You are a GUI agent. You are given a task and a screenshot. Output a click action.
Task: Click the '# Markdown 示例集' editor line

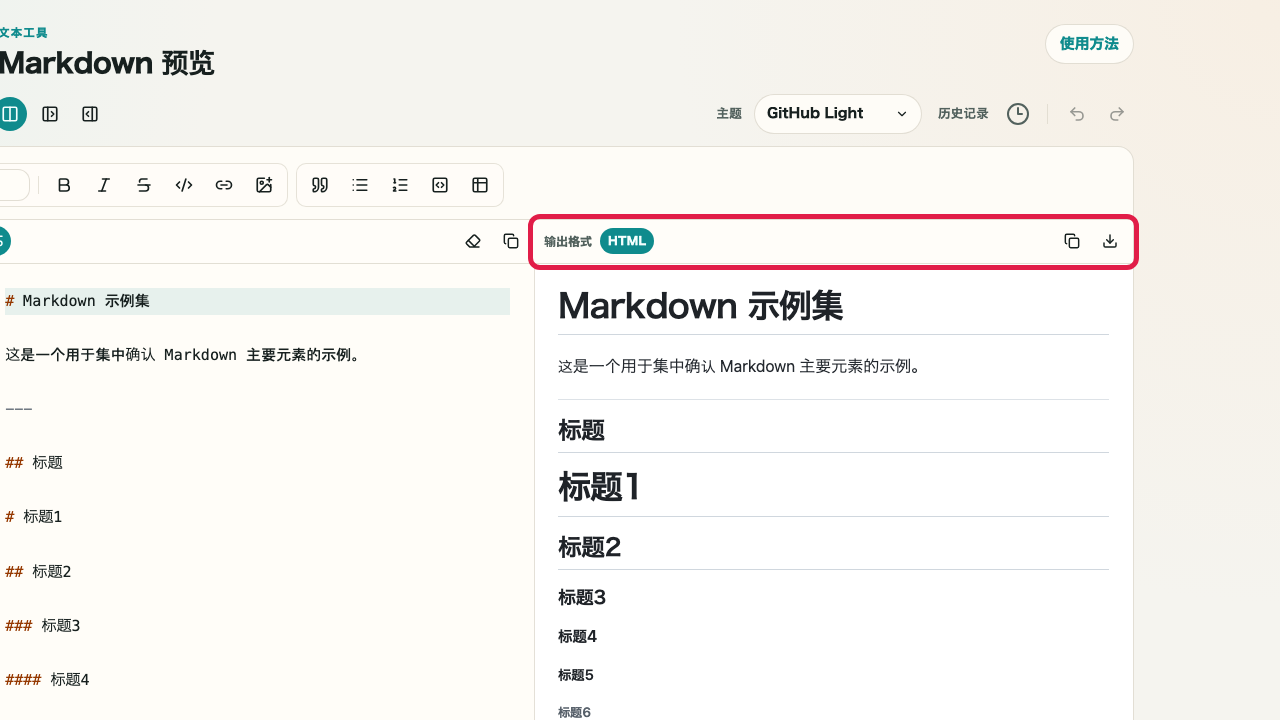point(257,301)
